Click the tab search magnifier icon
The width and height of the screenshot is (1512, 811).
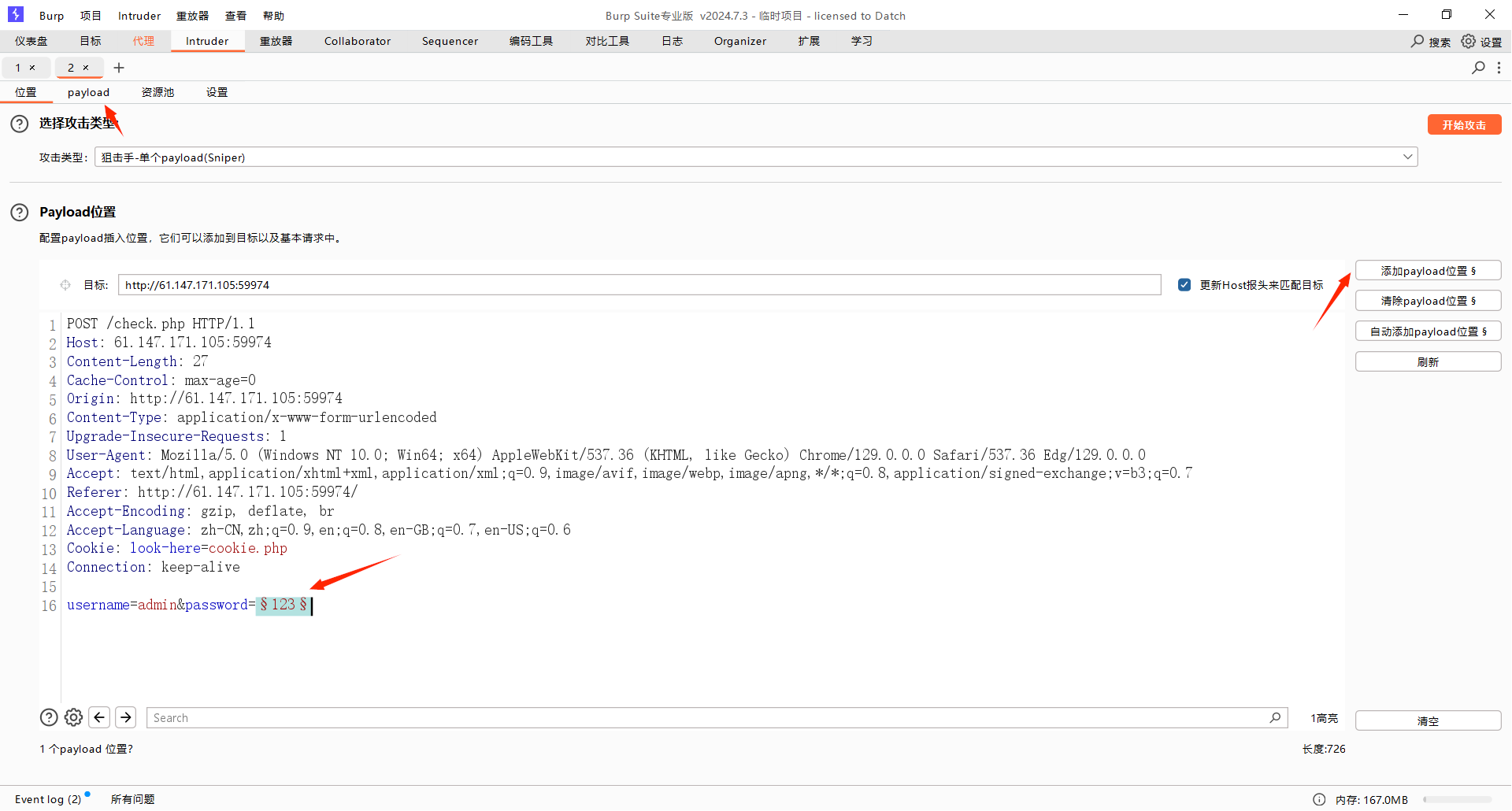[1478, 68]
